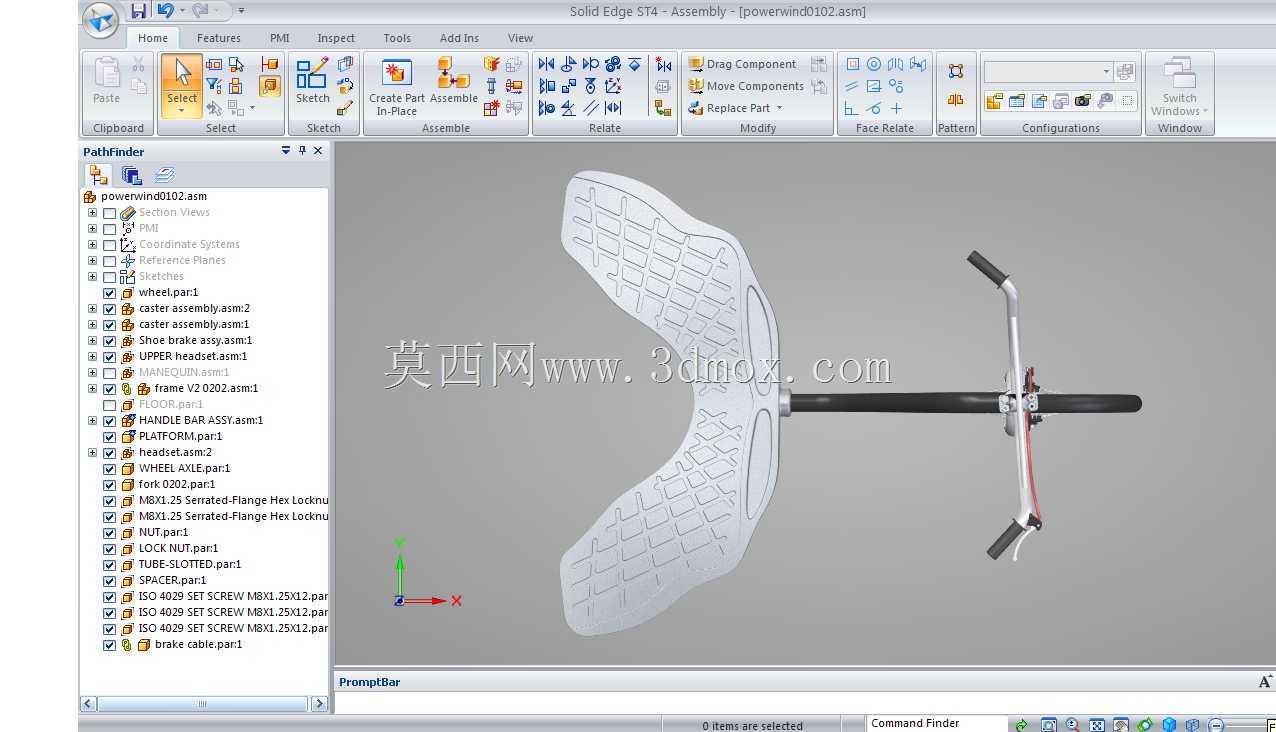
Task: Click the Zoom tool magnifier in status bar
Action: pos(1072,725)
